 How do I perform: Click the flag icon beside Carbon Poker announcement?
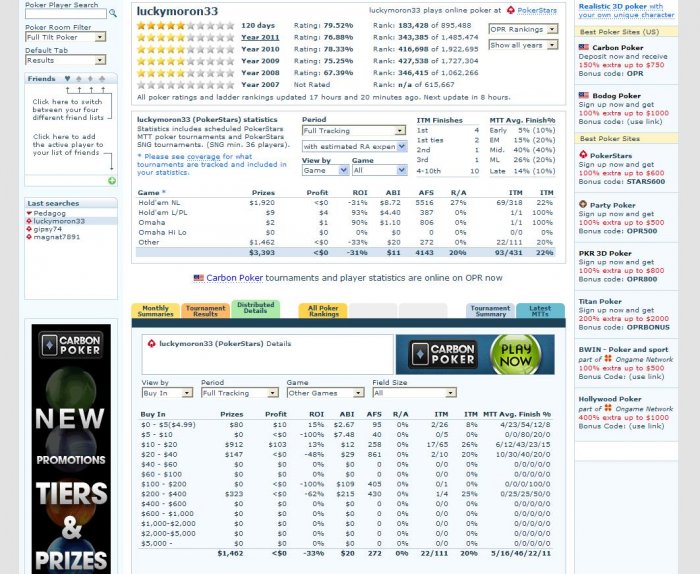point(198,278)
